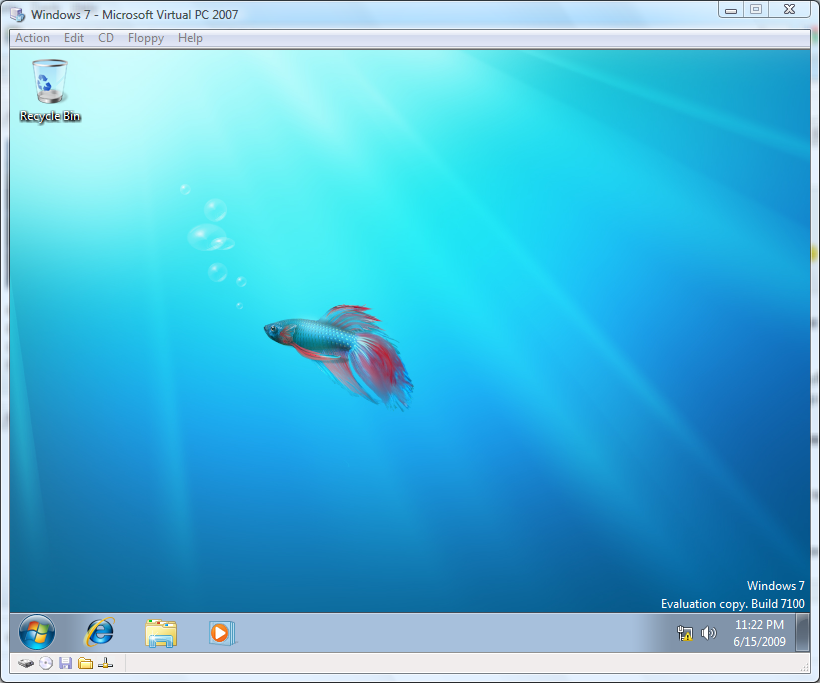The image size is (820, 683).
Task: Open the Floppy menu
Action: click(145, 38)
